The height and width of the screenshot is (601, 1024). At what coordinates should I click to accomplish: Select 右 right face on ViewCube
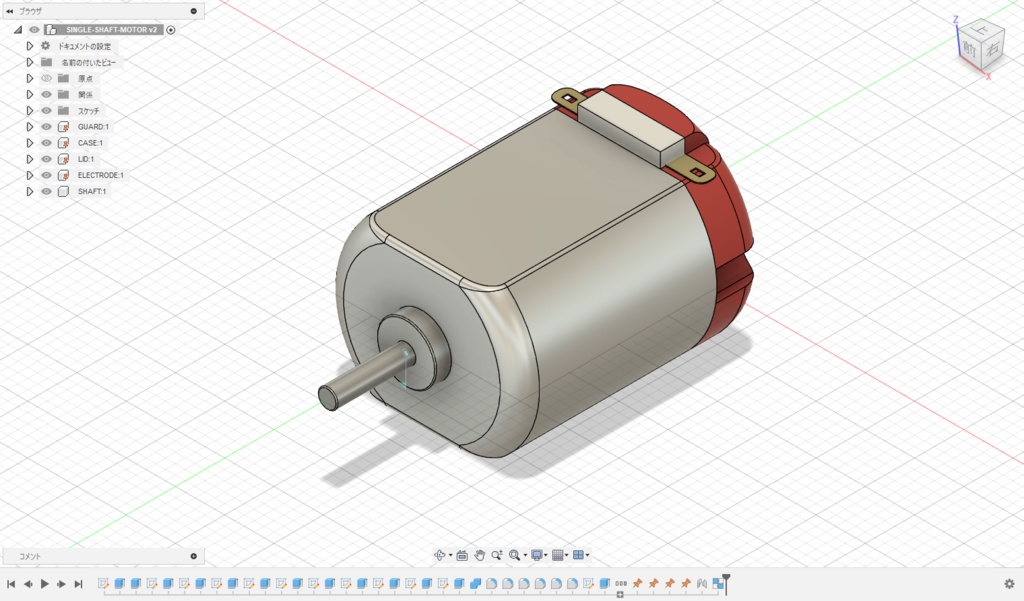click(993, 49)
